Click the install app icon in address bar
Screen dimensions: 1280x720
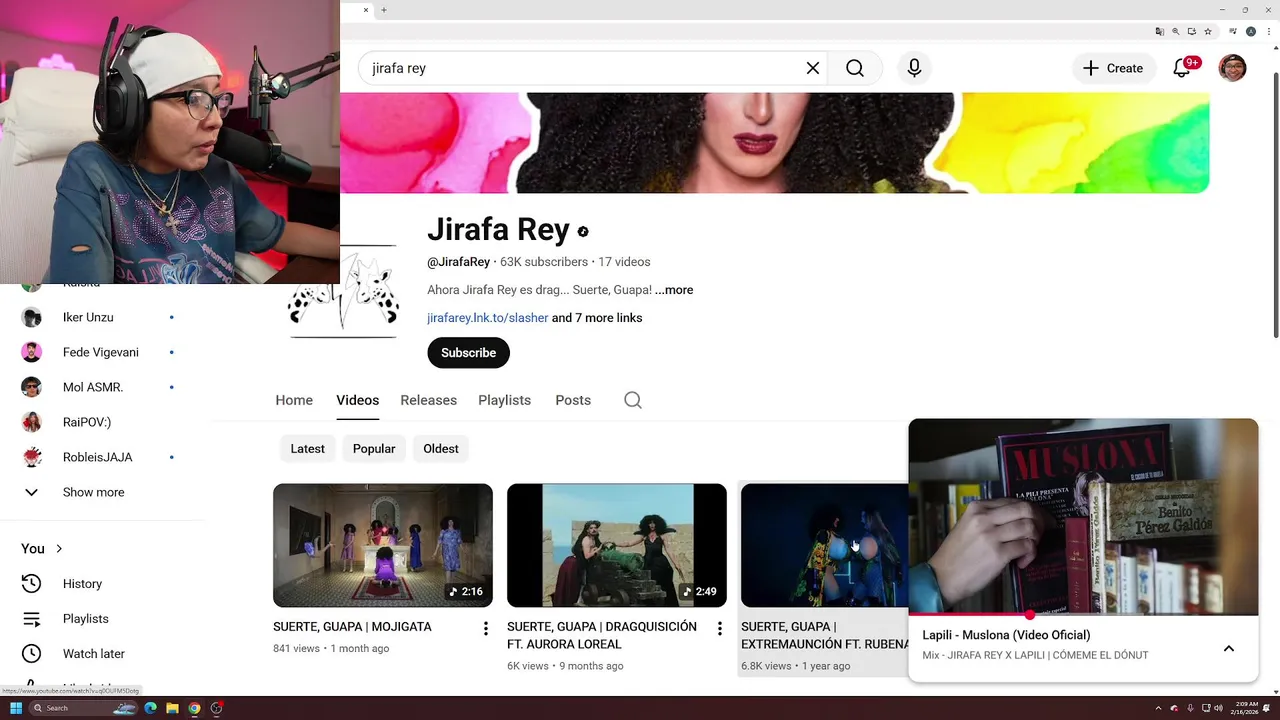[1192, 32]
